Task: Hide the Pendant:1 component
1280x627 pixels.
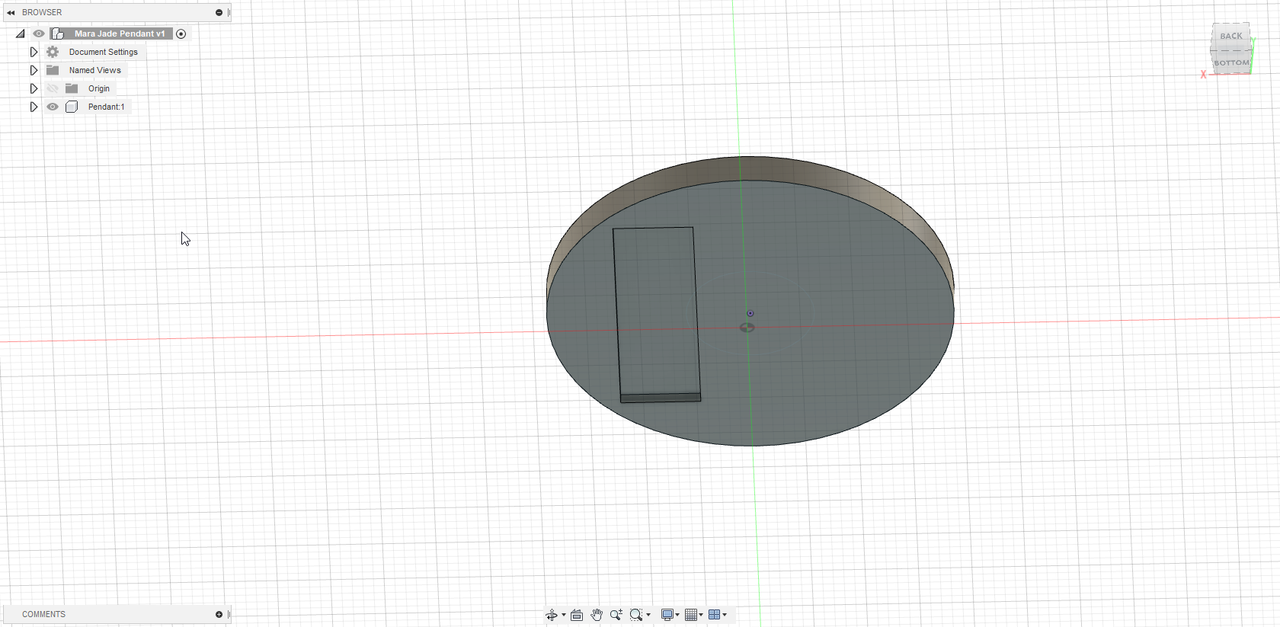Action: [53, 107]
